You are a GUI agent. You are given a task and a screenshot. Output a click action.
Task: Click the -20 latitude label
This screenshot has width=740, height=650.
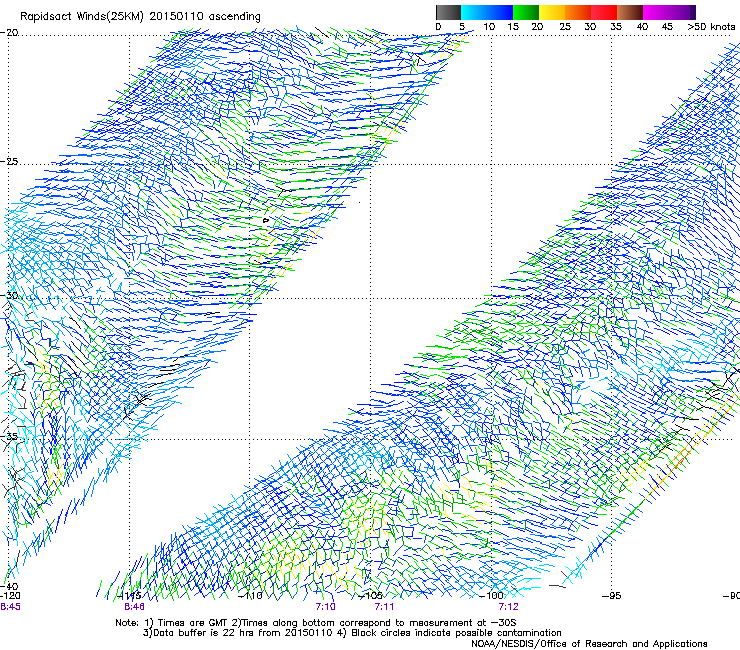(9, 33)
